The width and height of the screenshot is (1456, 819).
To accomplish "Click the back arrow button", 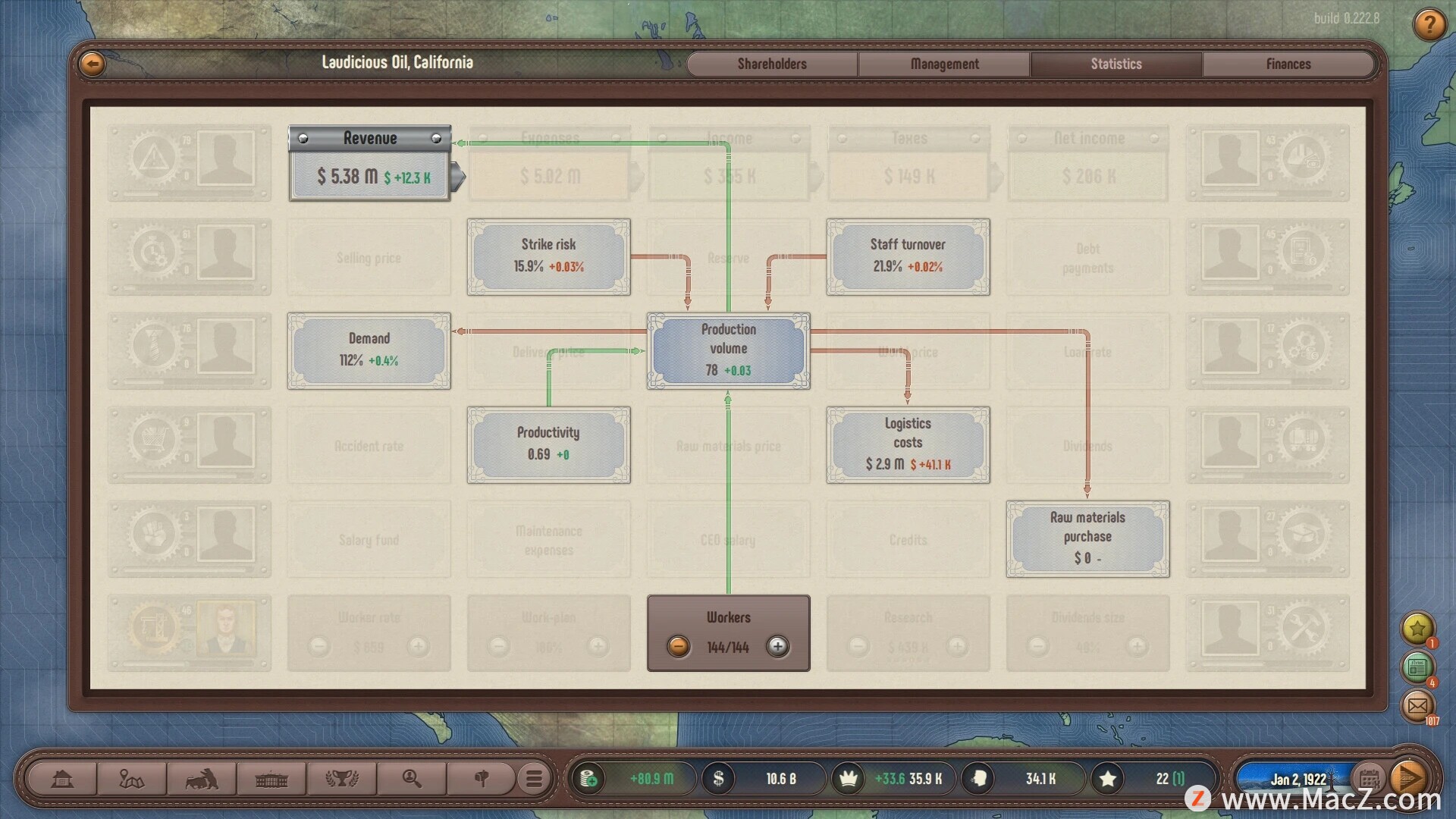I will click(x=93, y=64).
